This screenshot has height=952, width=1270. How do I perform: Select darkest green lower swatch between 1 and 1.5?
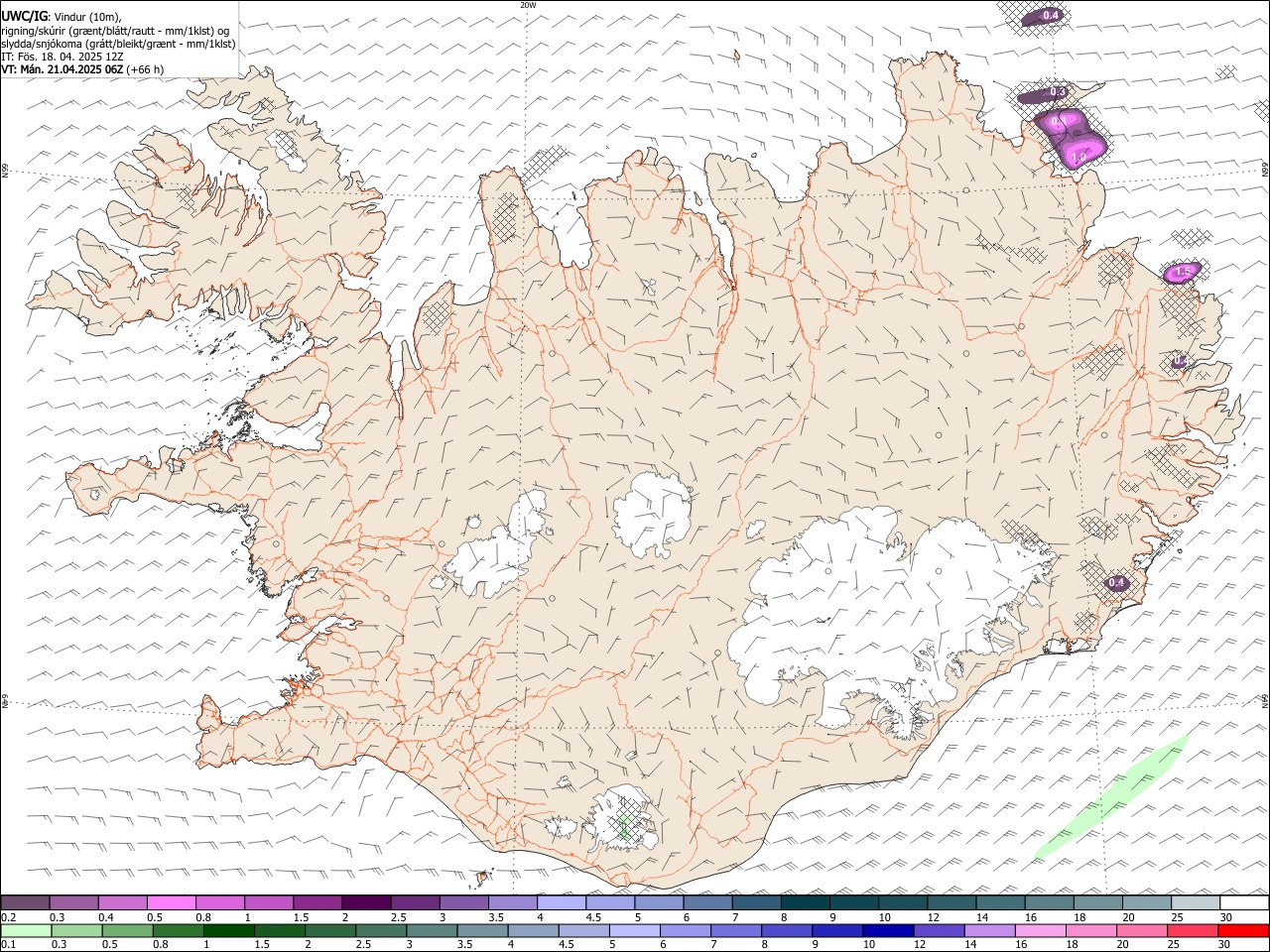tap(229, 930)
